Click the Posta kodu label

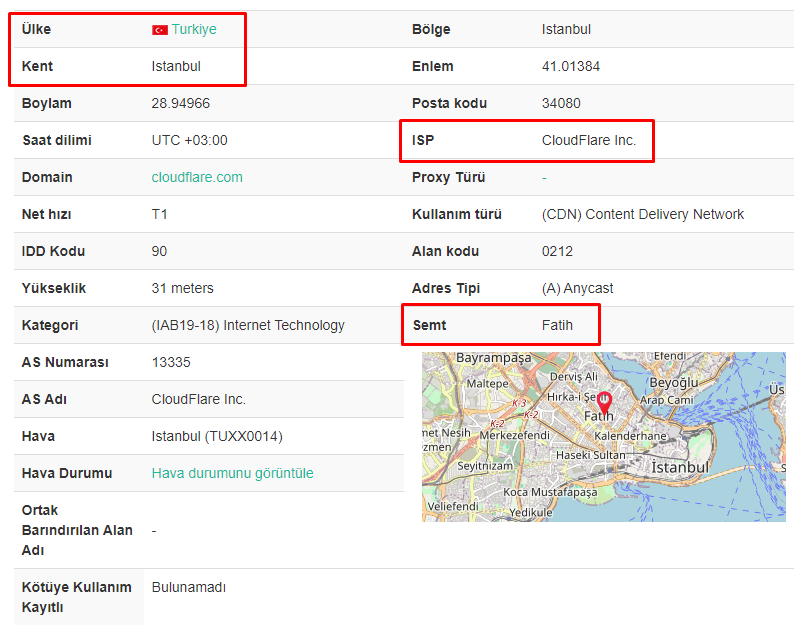pos(449,103)
